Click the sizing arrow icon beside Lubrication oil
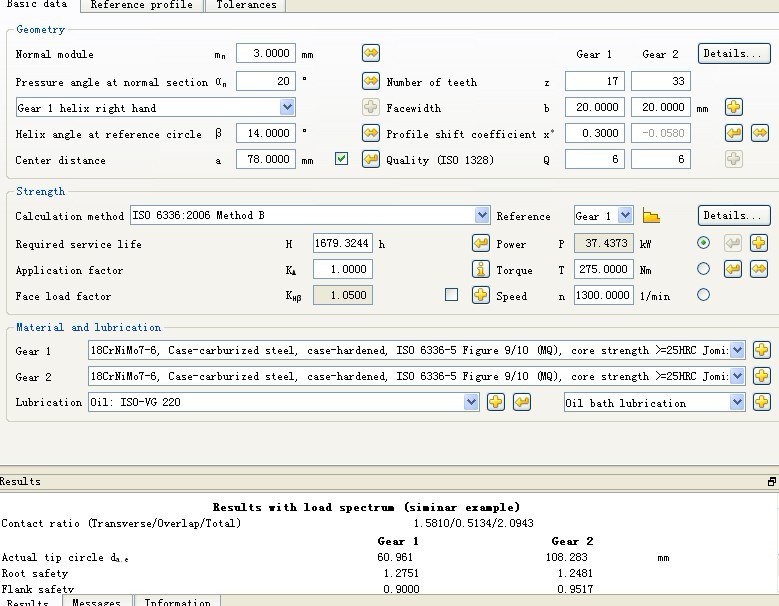Image resolution: width=779 pixels, height=606 pixels. pos(522,402)
